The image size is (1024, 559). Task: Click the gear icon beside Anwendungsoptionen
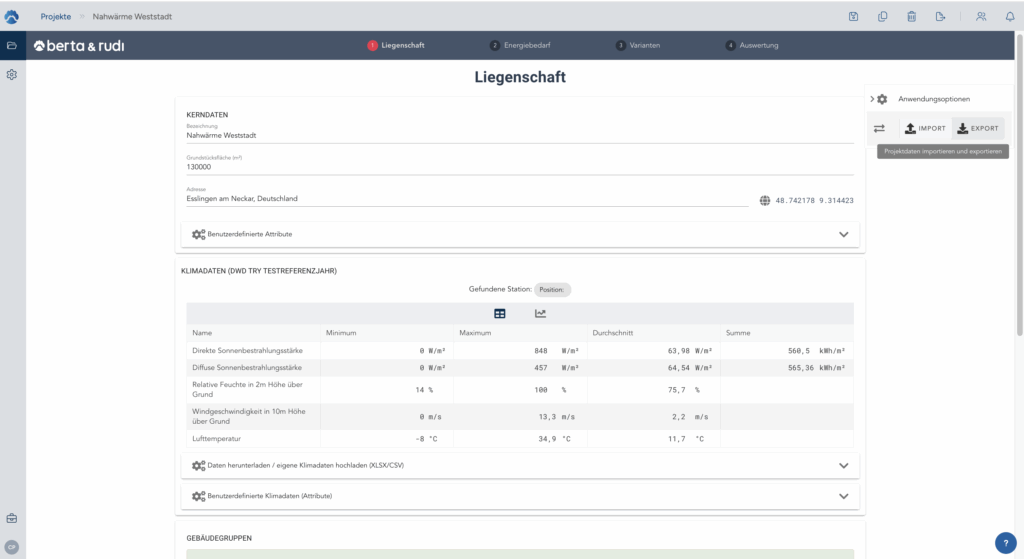[882, 99]
